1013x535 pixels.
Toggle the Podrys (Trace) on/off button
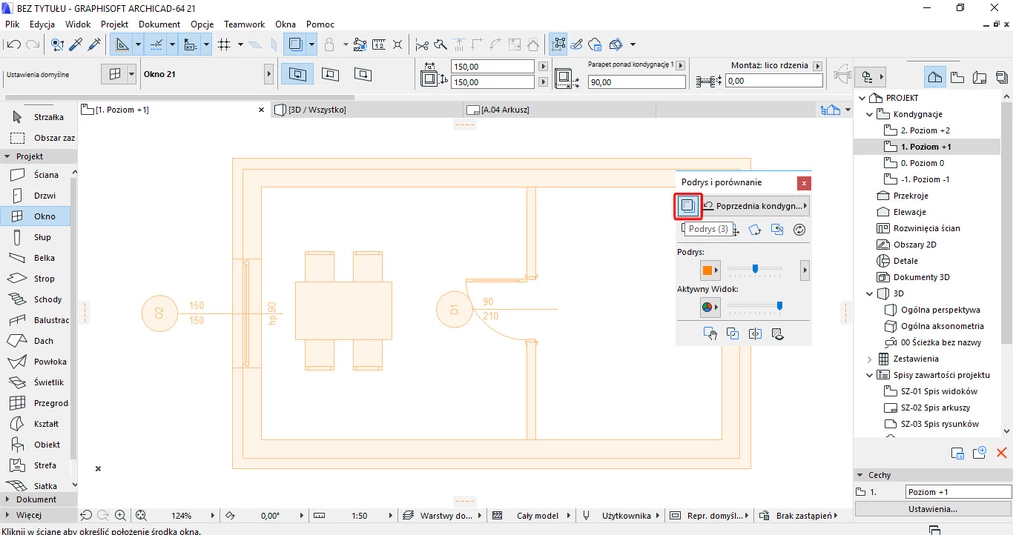pyautogui.click(x=687, y=206)
